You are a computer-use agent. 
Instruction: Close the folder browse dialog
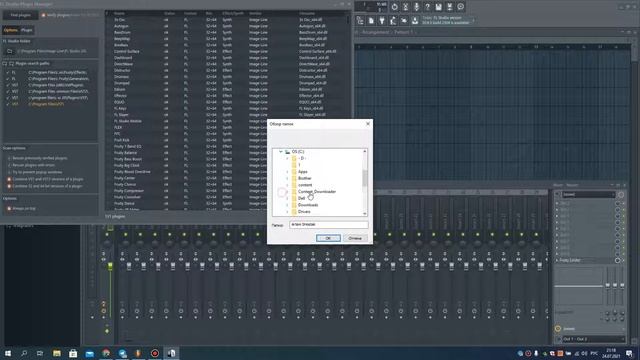tap(368, 124)
